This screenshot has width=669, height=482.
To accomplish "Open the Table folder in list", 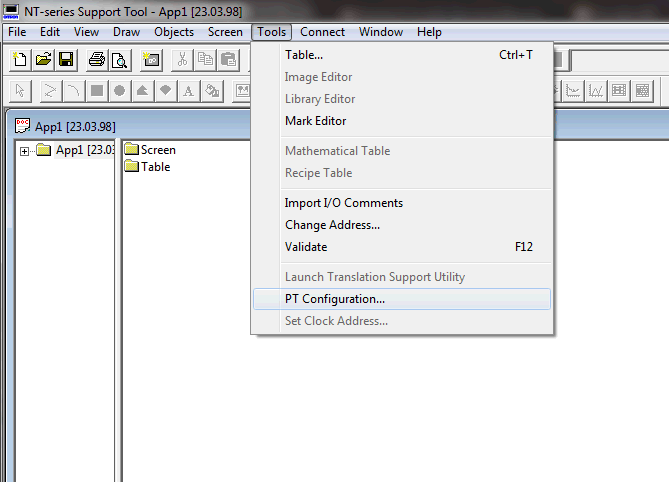I will 148,167.
